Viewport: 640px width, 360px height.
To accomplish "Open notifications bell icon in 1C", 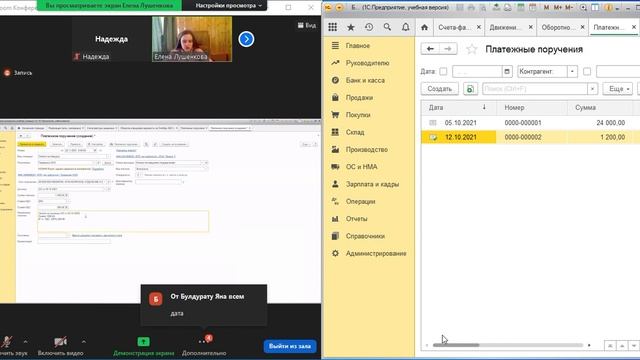I will [405, 27].
